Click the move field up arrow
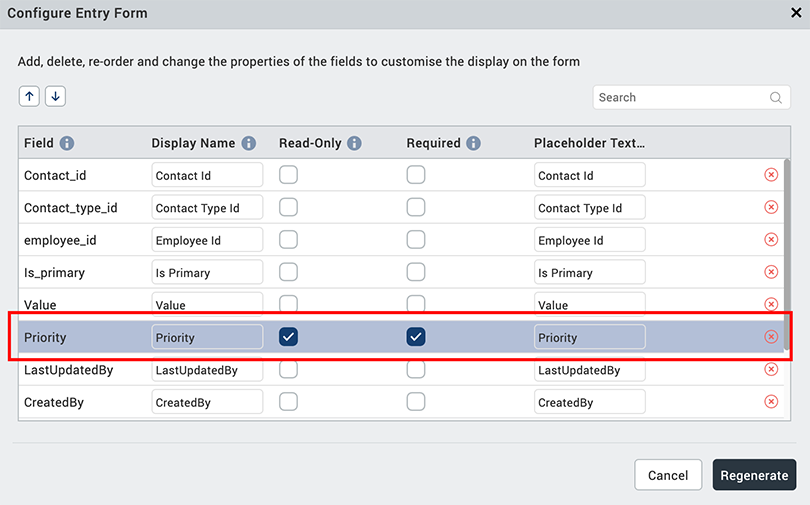Screen dimensions: 810x505 pyautogui.click(x=29, y=96)
